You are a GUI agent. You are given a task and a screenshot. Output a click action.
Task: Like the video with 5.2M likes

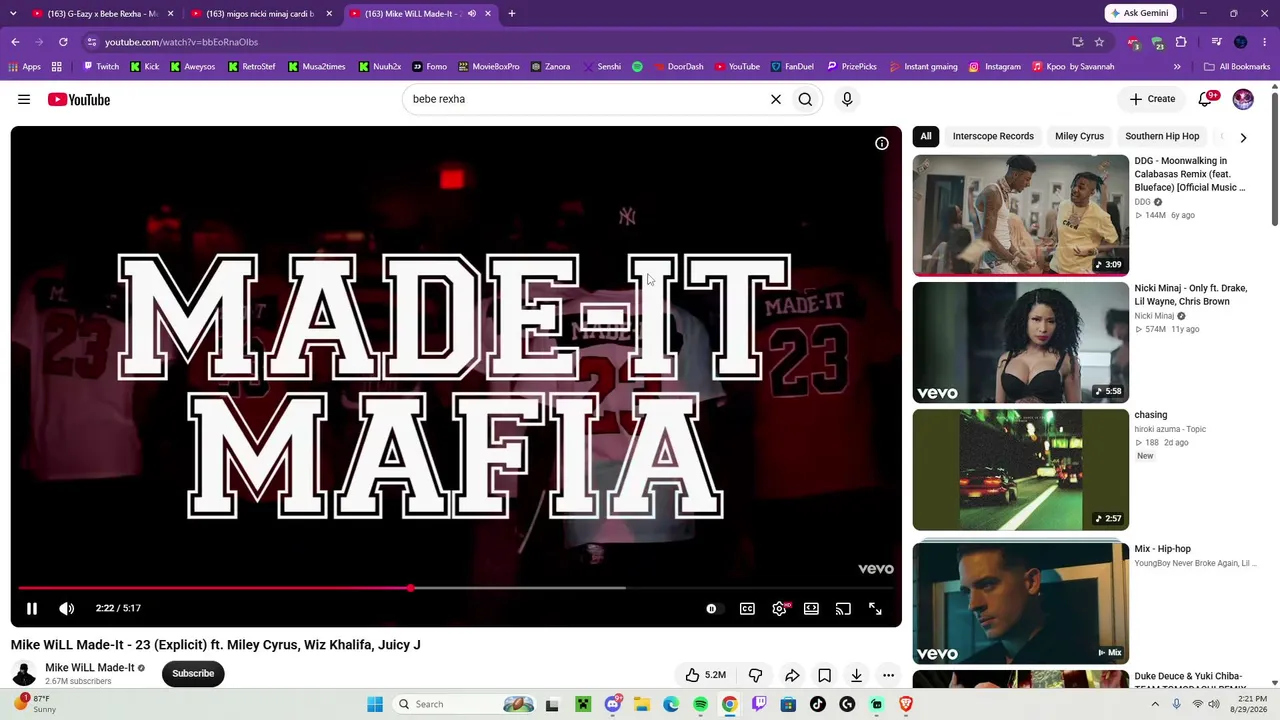705,675
